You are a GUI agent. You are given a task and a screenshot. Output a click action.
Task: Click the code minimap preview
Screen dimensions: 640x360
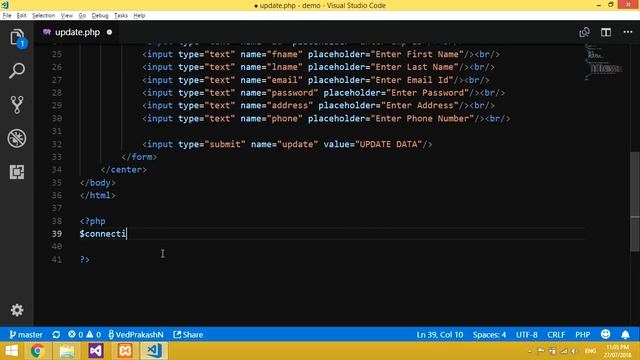point(604,62)
